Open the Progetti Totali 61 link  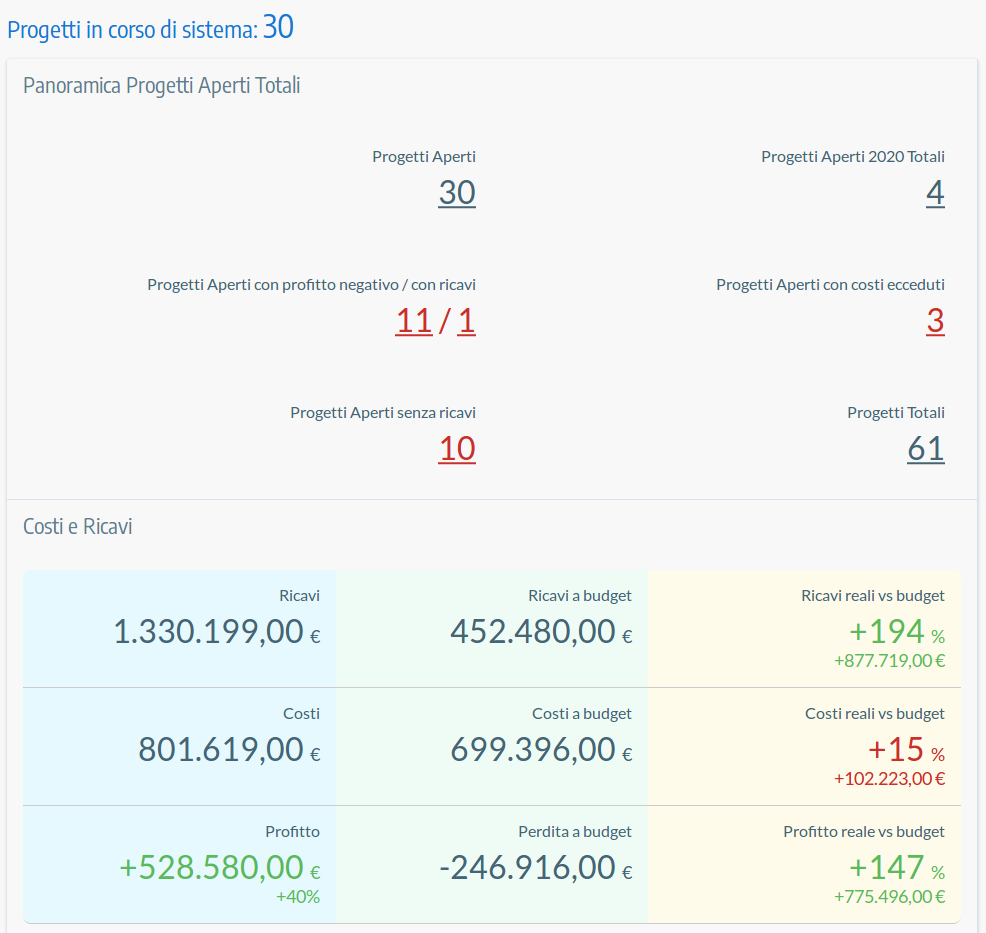point(925,449)
